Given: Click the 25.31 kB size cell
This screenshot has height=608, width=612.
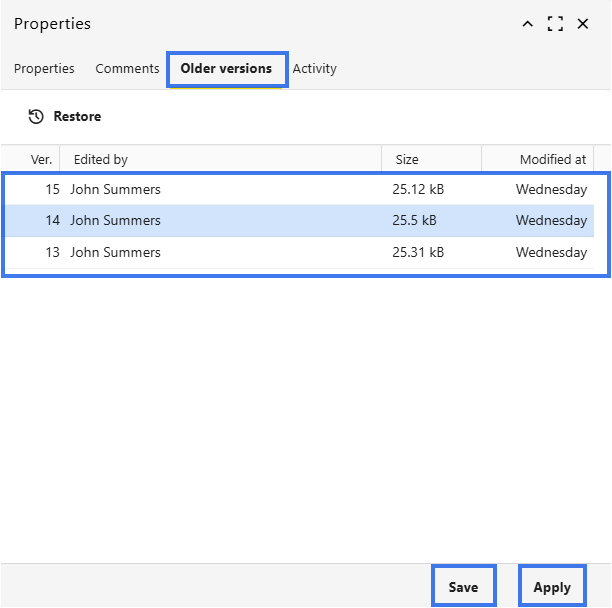Looking at the screenshot, I should pyautogui.click(x=418, y=252).
